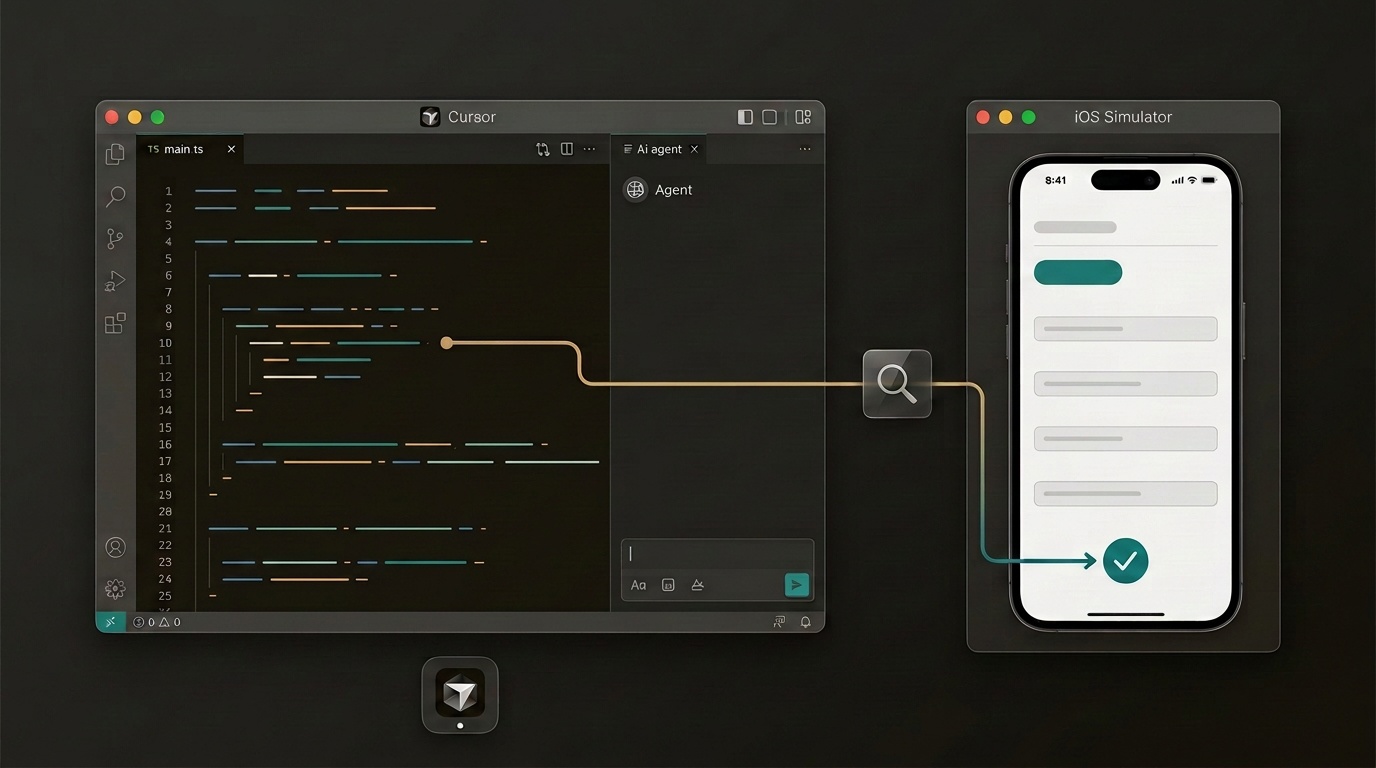Open notifications bell in status bar
The width and height of the screenshot is (1376, 768).
(805, 622)
